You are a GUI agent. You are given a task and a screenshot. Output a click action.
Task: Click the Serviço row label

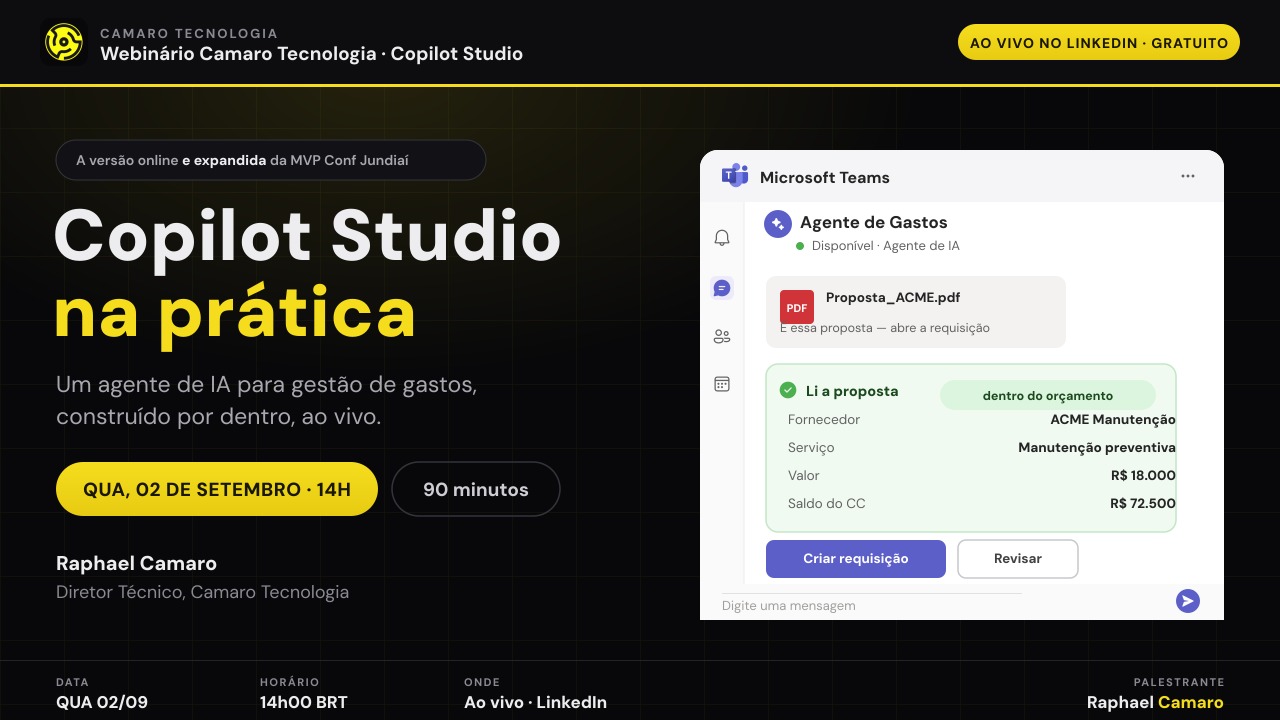click(811, 447)
